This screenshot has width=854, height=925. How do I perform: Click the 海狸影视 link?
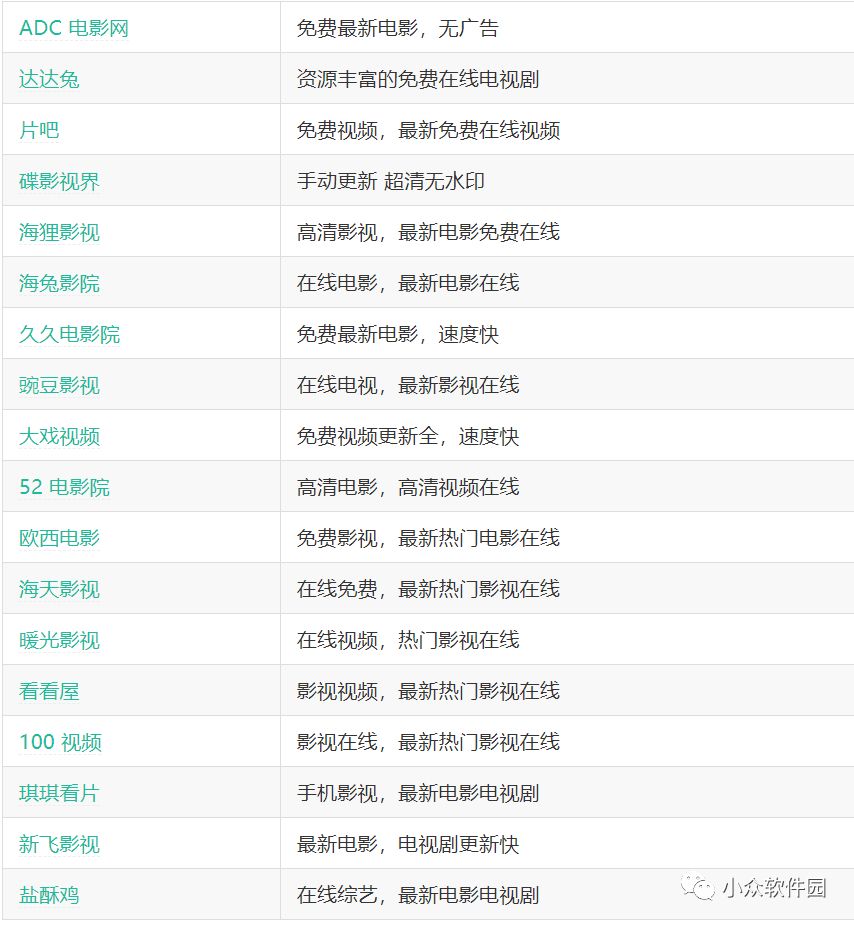click(55, 231)
